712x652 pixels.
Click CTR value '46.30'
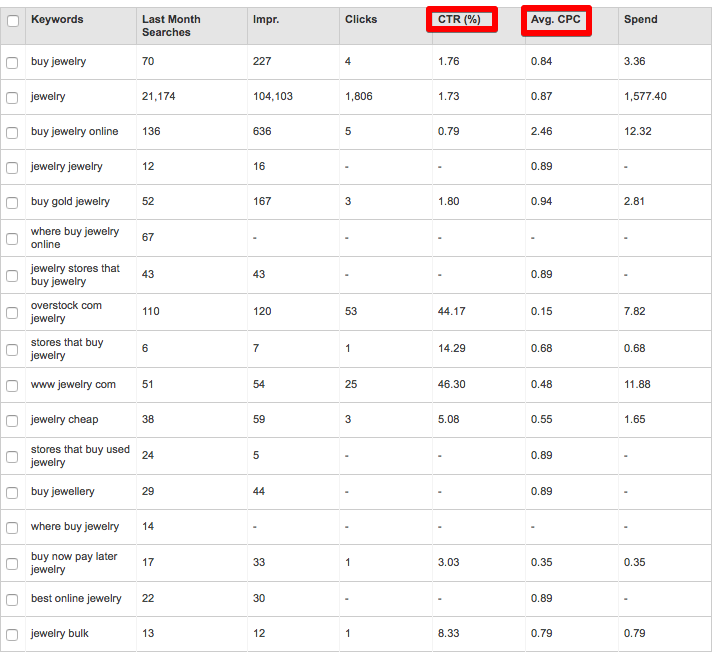tap(451, 385)
